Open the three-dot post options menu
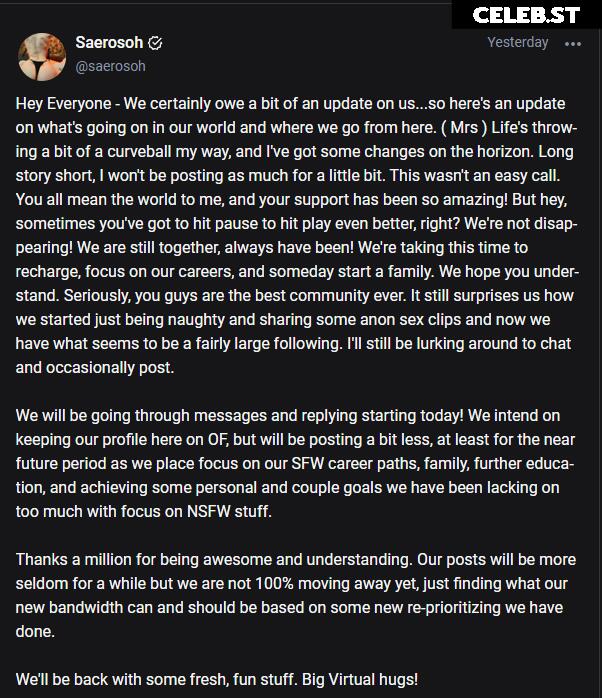 (x=573, y=44)
